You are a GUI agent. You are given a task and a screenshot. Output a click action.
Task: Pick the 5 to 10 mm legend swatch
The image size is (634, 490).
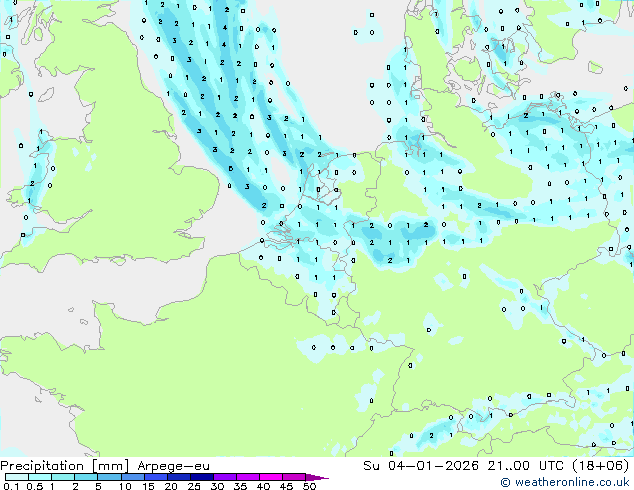(109, 477)
